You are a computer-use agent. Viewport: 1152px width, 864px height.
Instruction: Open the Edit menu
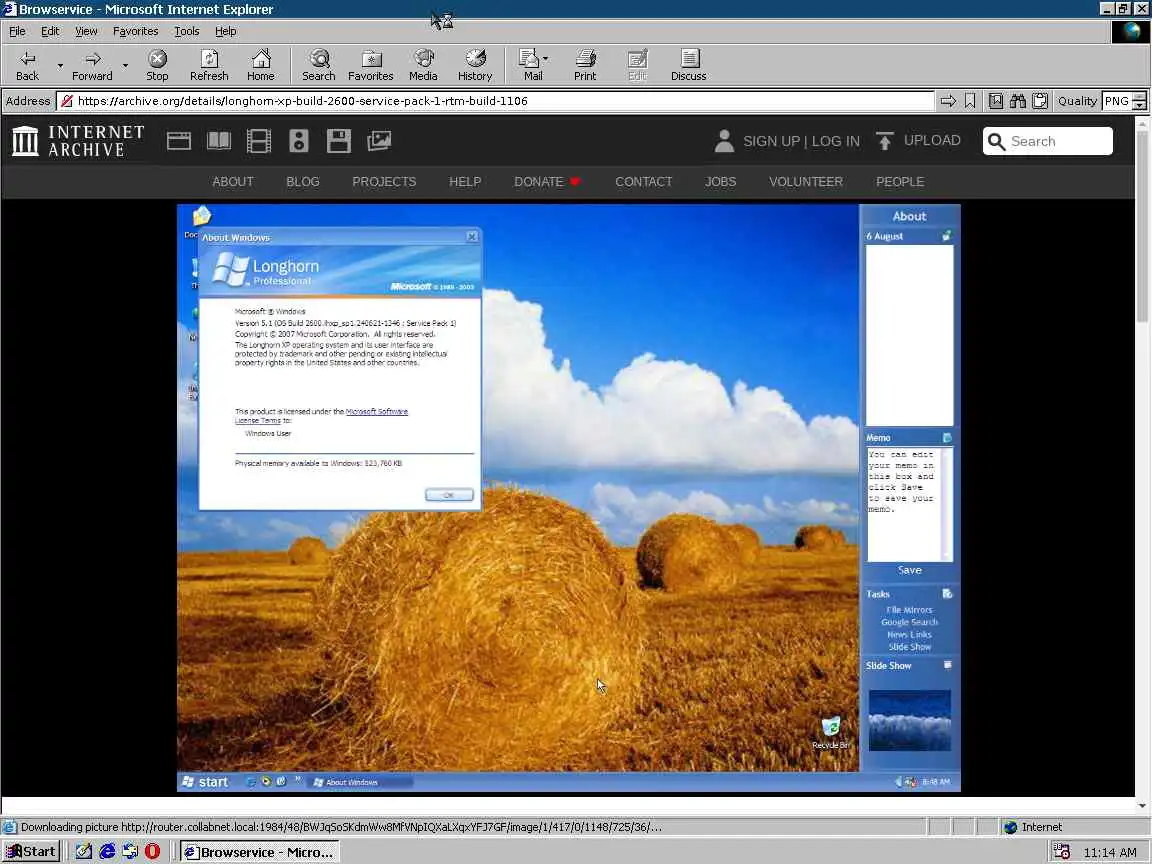[50, 32]
